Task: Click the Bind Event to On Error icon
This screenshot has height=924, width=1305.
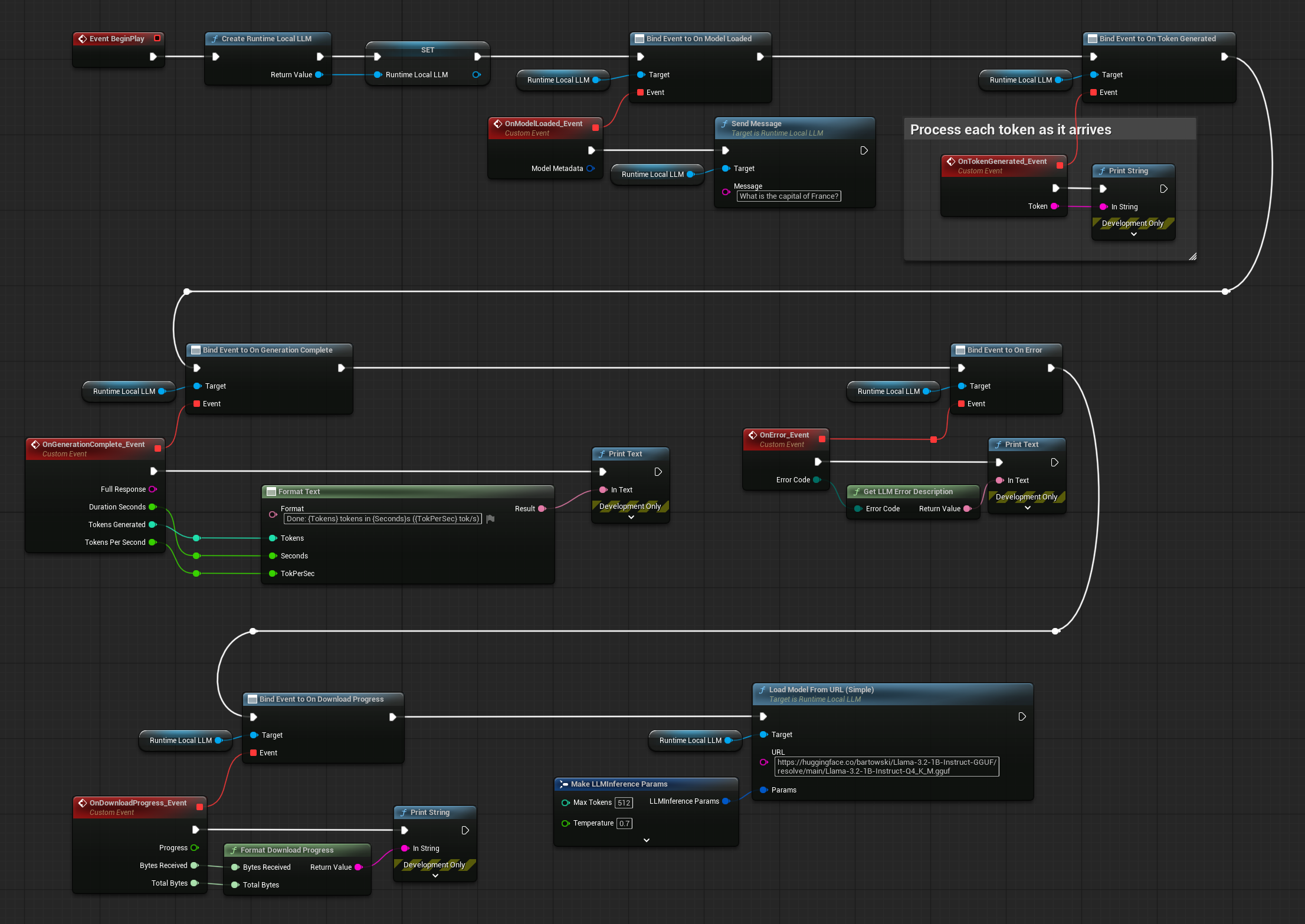Action: coord(960,350)
